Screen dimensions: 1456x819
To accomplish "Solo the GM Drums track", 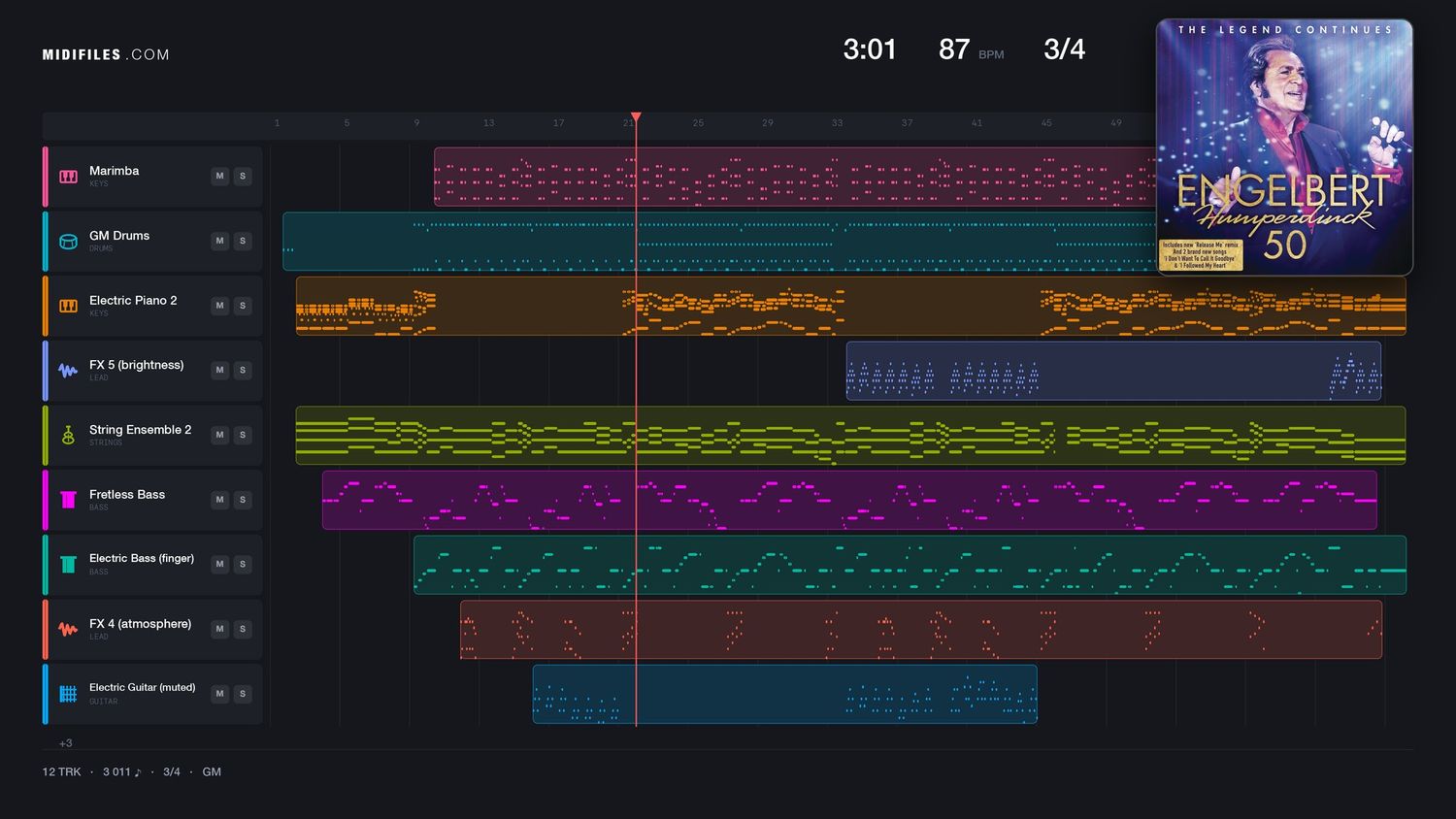I will (243, 241).
